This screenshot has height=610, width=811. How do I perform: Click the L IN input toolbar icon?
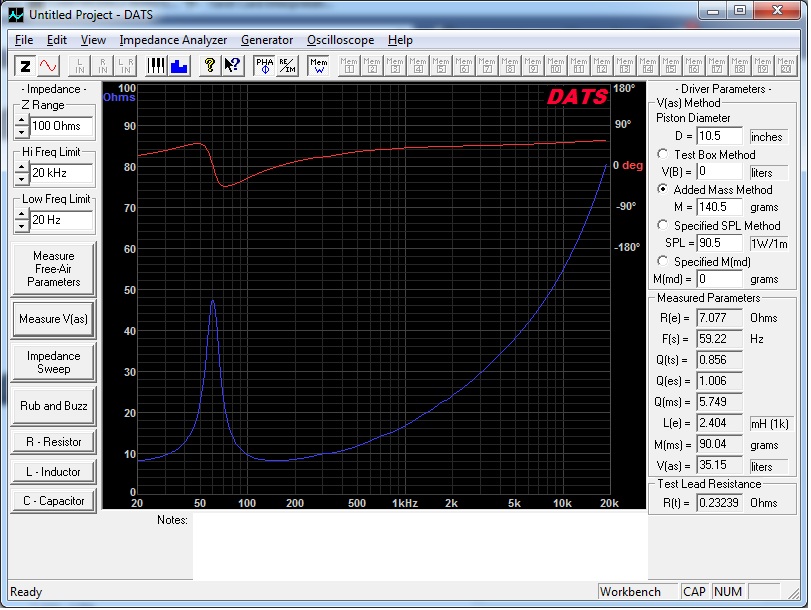(x=80, y=66)
